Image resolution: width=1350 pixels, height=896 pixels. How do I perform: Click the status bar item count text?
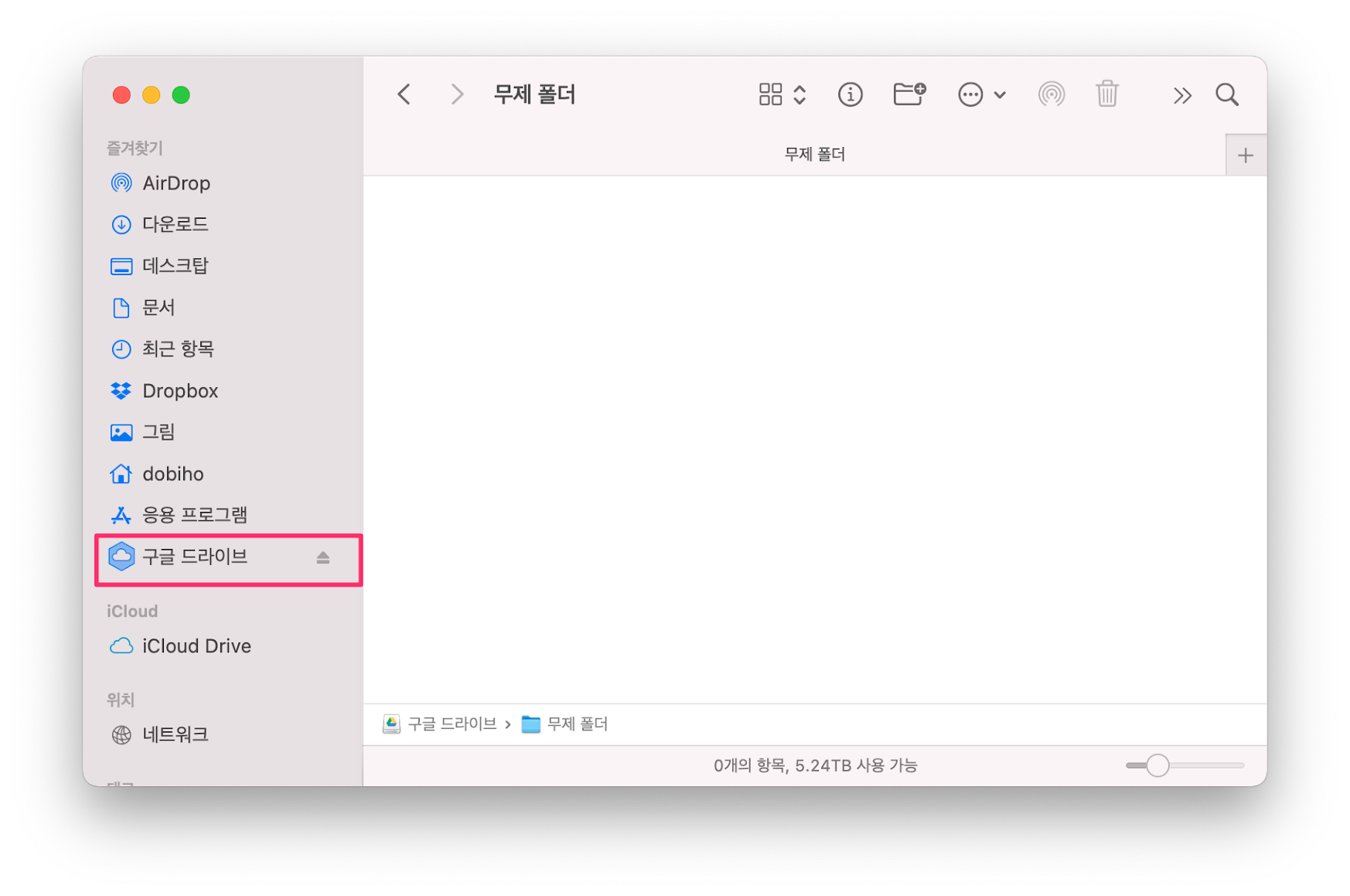tap(815, 765)
